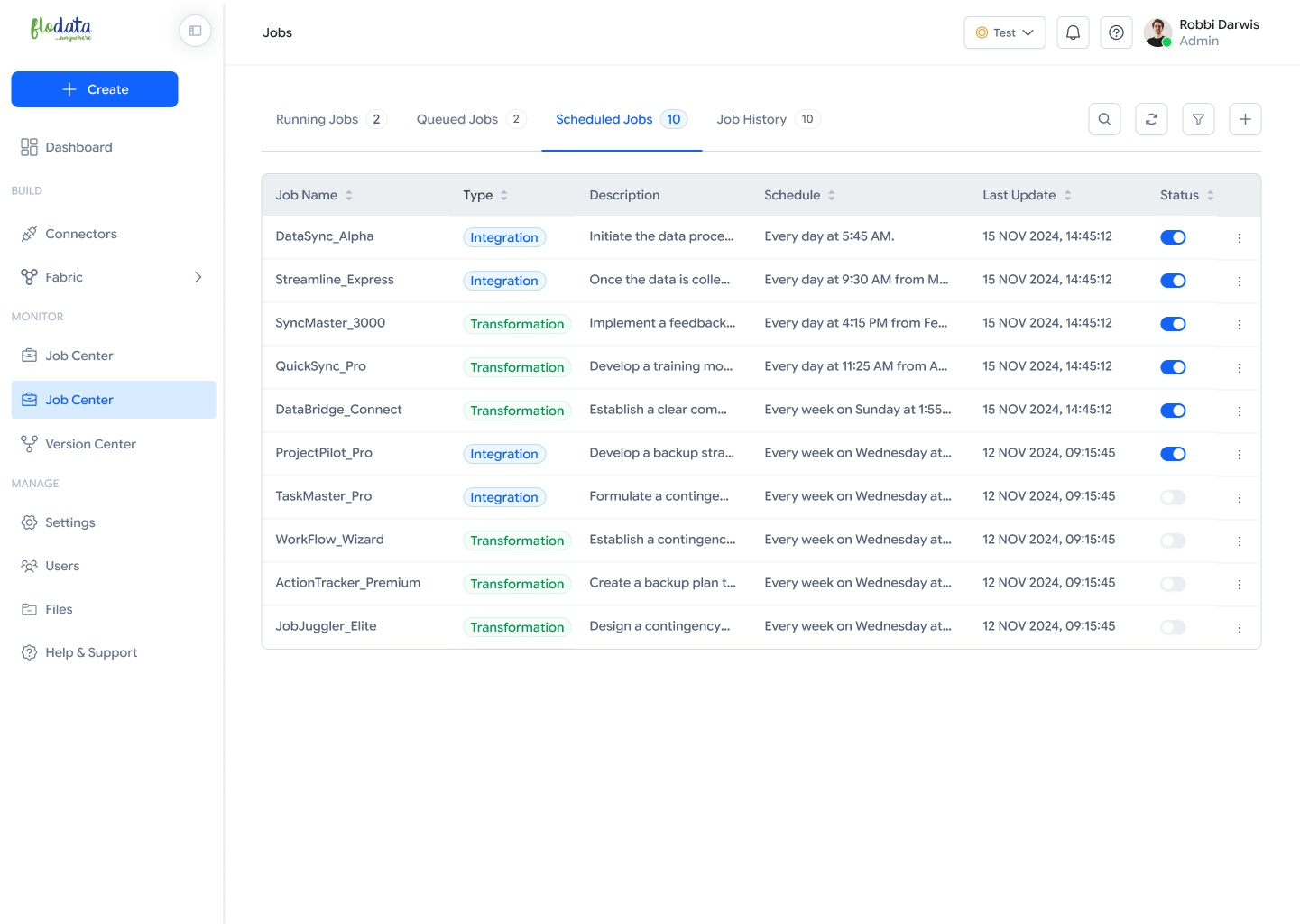Screen dimensions: 1300x924
Task: Open the Test environment dropdown
Action: point(1004,32)
